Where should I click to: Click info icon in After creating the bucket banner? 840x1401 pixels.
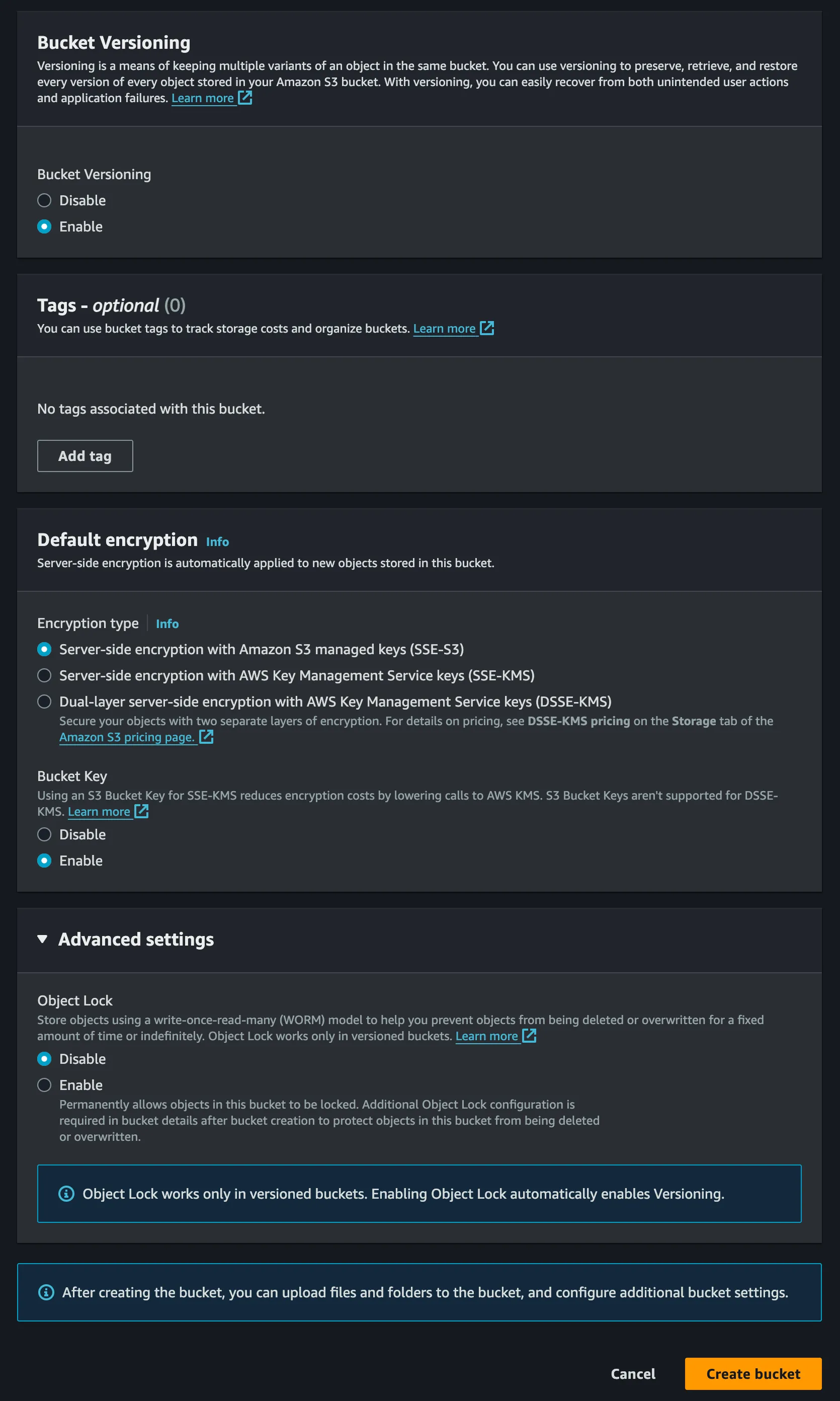46,1292
